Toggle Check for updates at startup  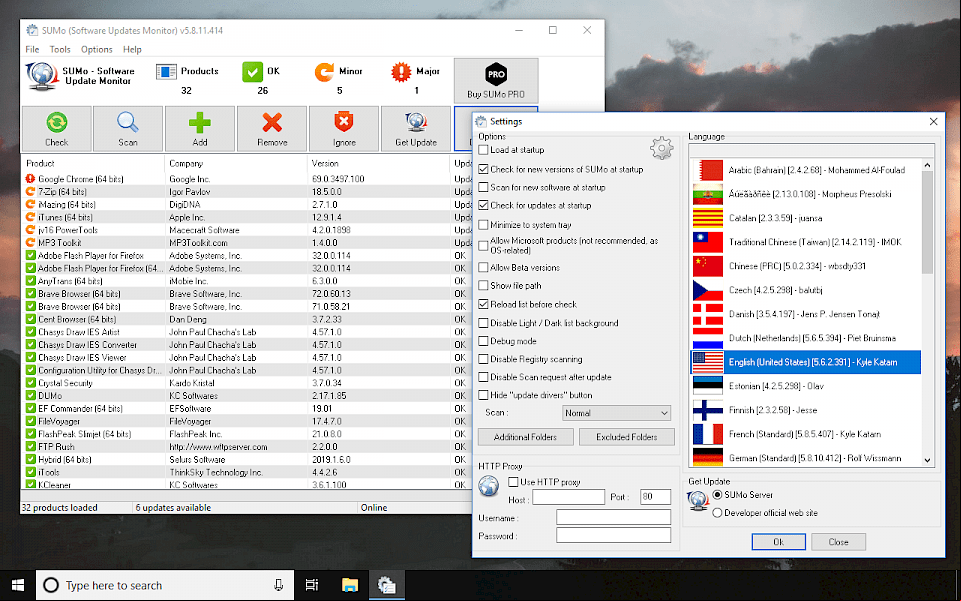click(484, 205)
